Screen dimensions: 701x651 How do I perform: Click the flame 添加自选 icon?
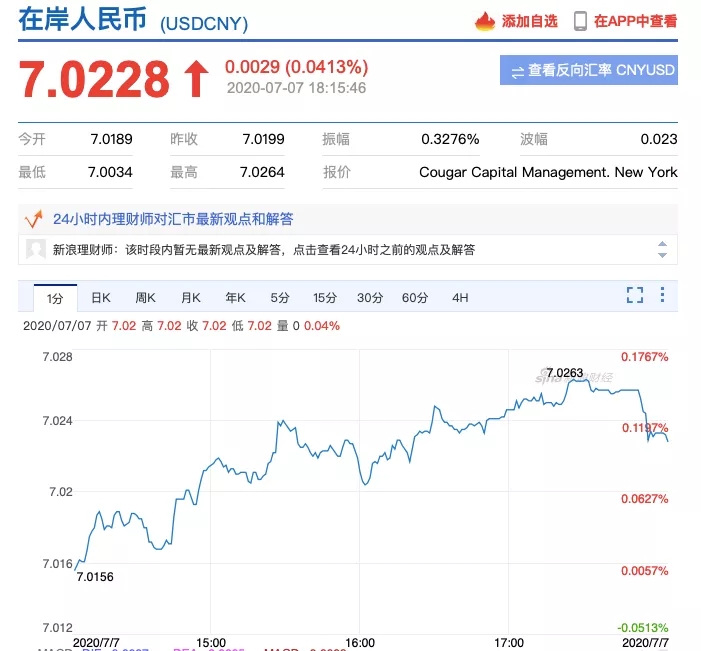tap(485, 21)
